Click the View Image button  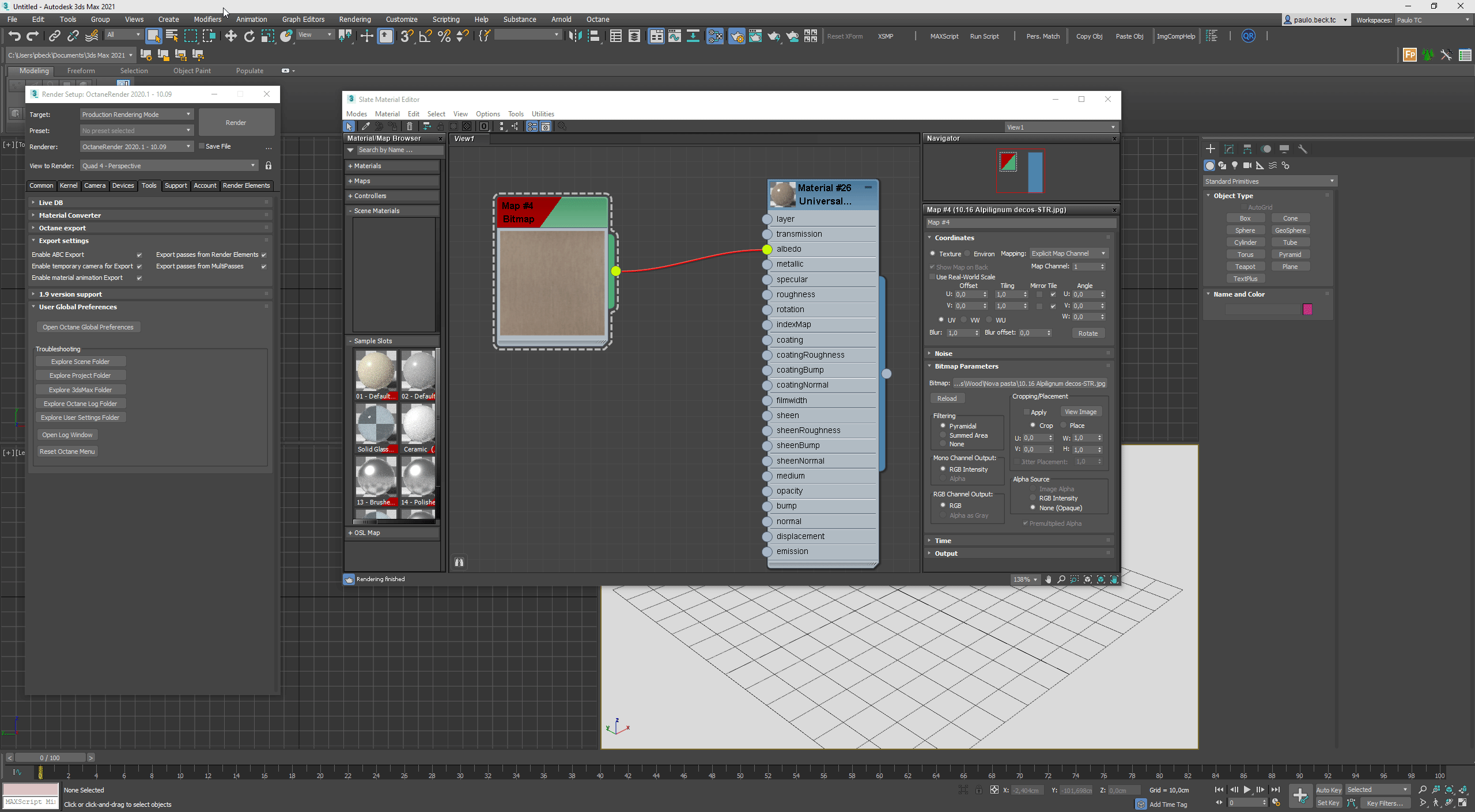point(1080,412)
